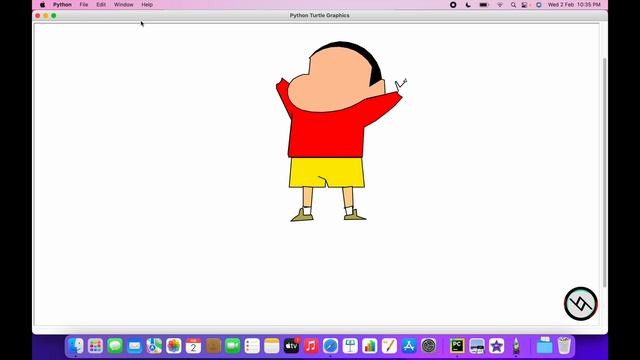Activate Siri from the menu bar

(539, 5)
